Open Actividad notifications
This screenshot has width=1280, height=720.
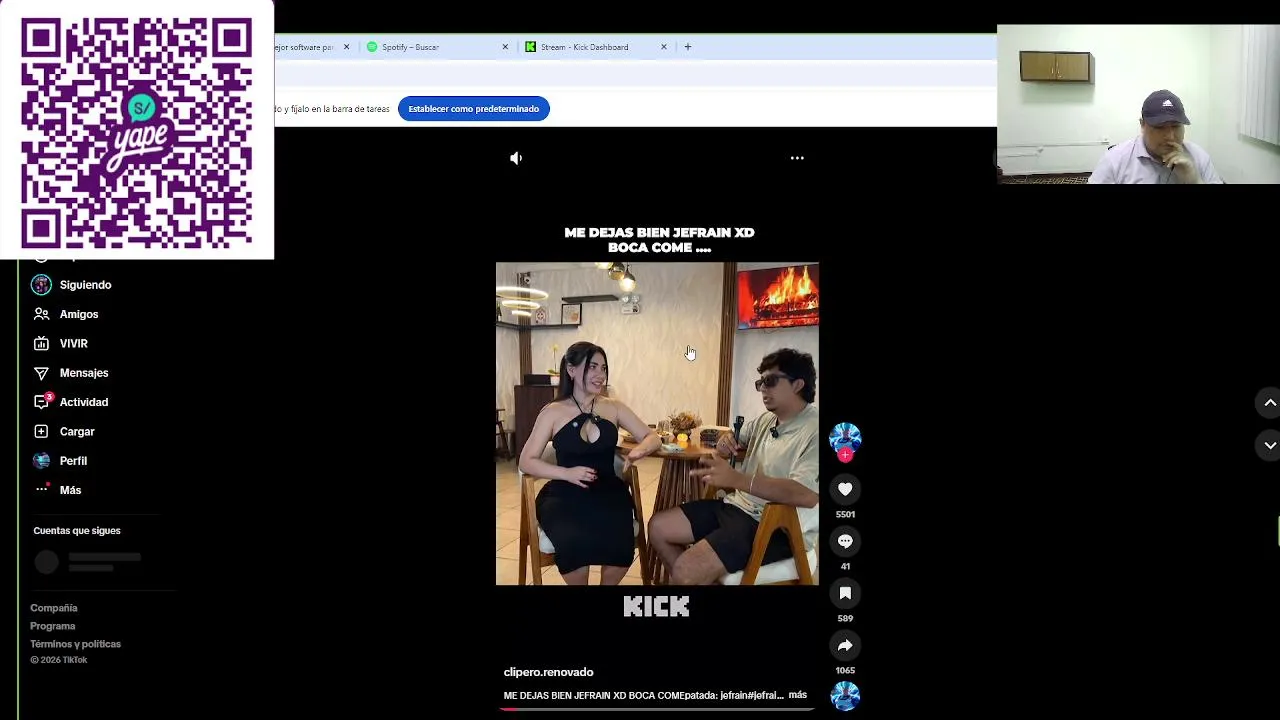pos(83,402)
